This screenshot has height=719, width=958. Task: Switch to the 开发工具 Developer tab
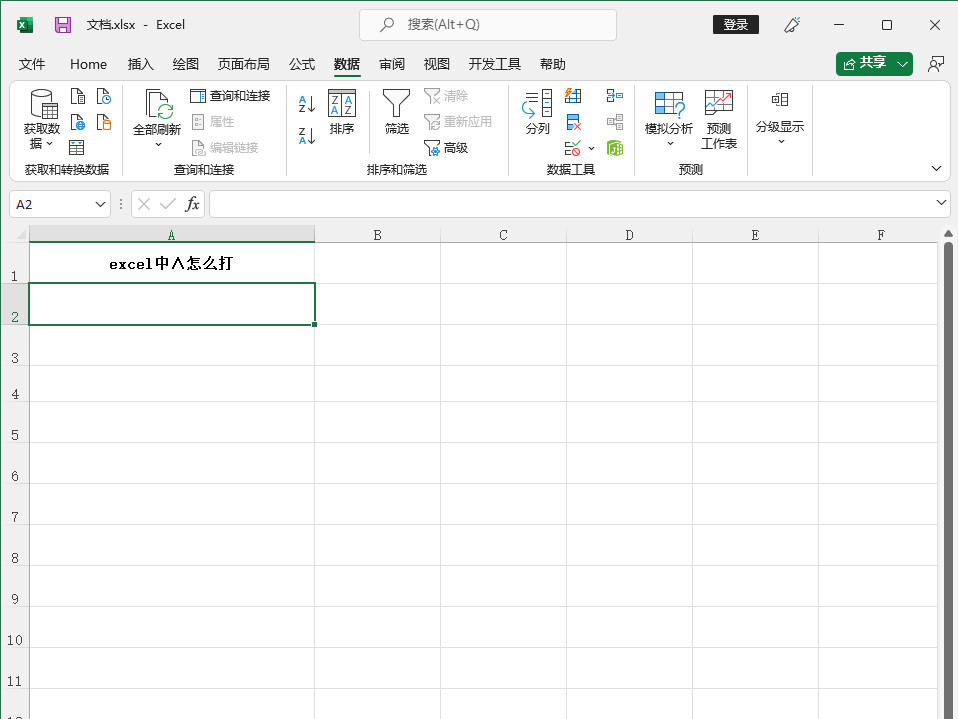pyautogui.click(x=494, y=64)
